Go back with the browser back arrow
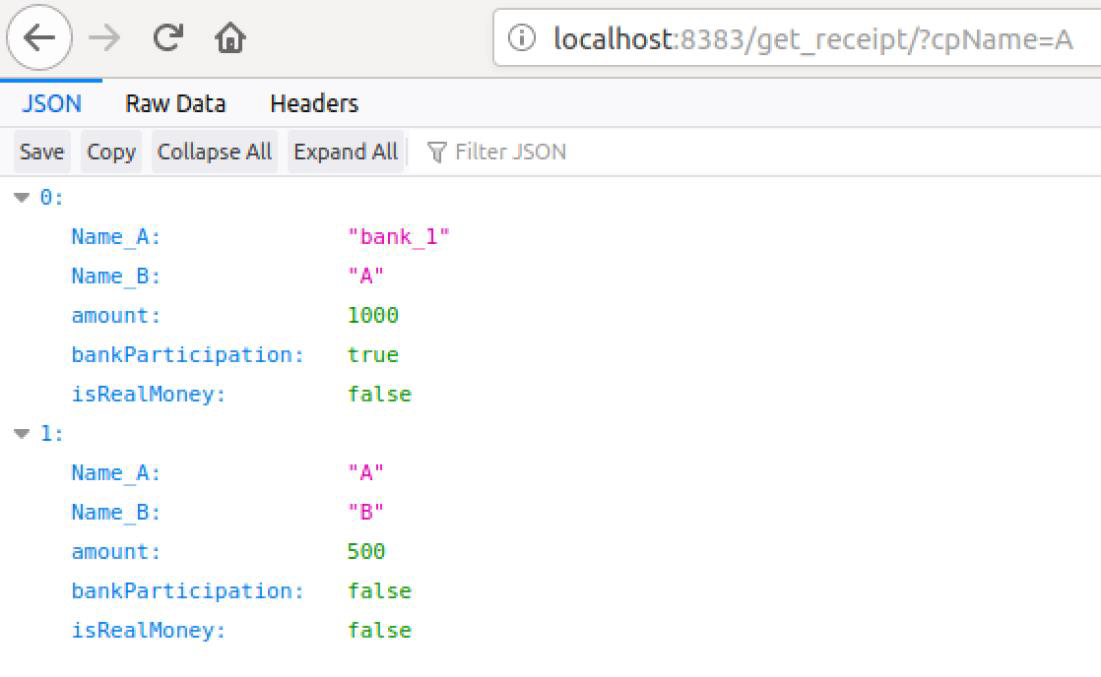This screenshot has width=1101, height=677. tap(39, 38)
